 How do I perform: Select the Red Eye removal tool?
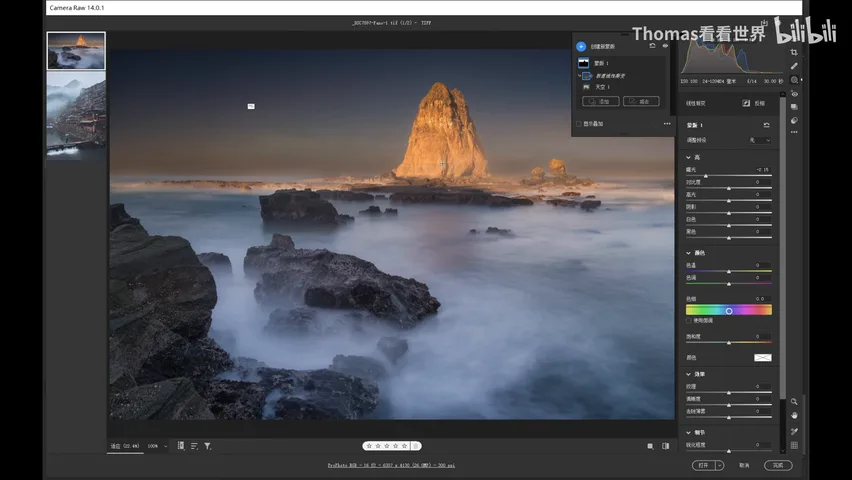point(794,94)
